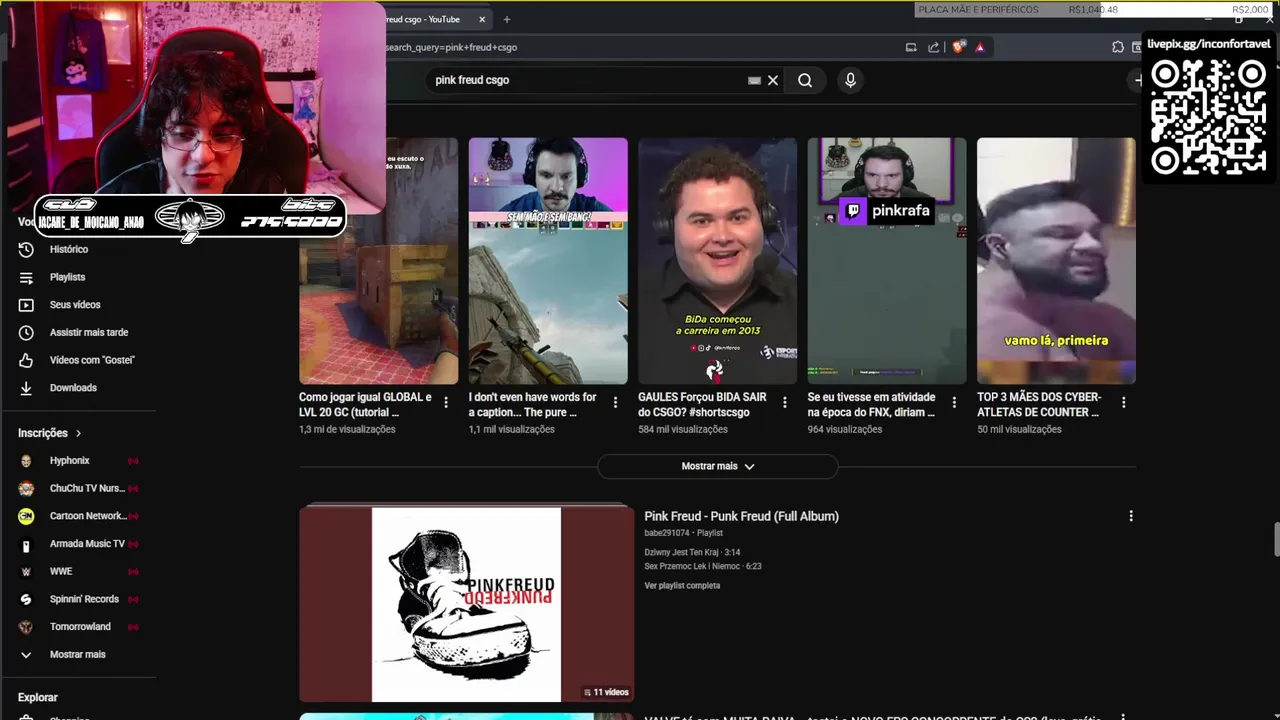
Task: Open 'Como jogar igual GLOBAL' short thumbnail
Action: [x=378, y=261]
